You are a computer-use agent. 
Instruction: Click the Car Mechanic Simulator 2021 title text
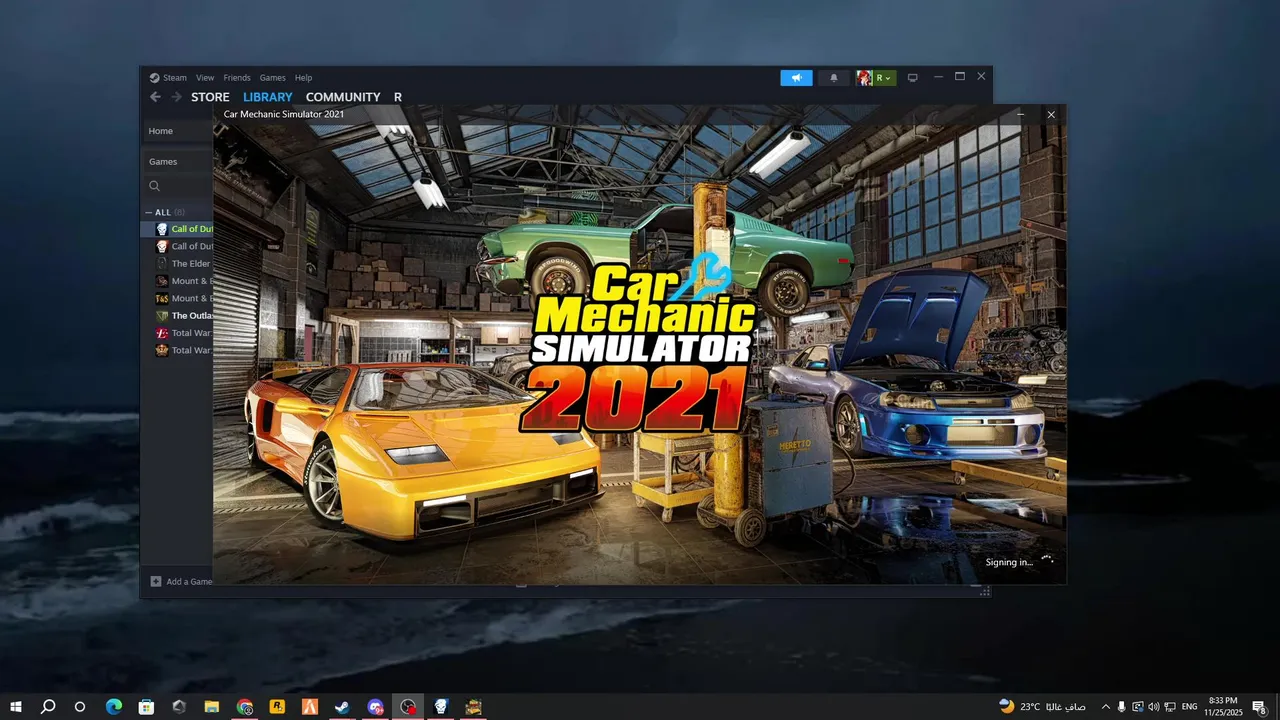284,114
